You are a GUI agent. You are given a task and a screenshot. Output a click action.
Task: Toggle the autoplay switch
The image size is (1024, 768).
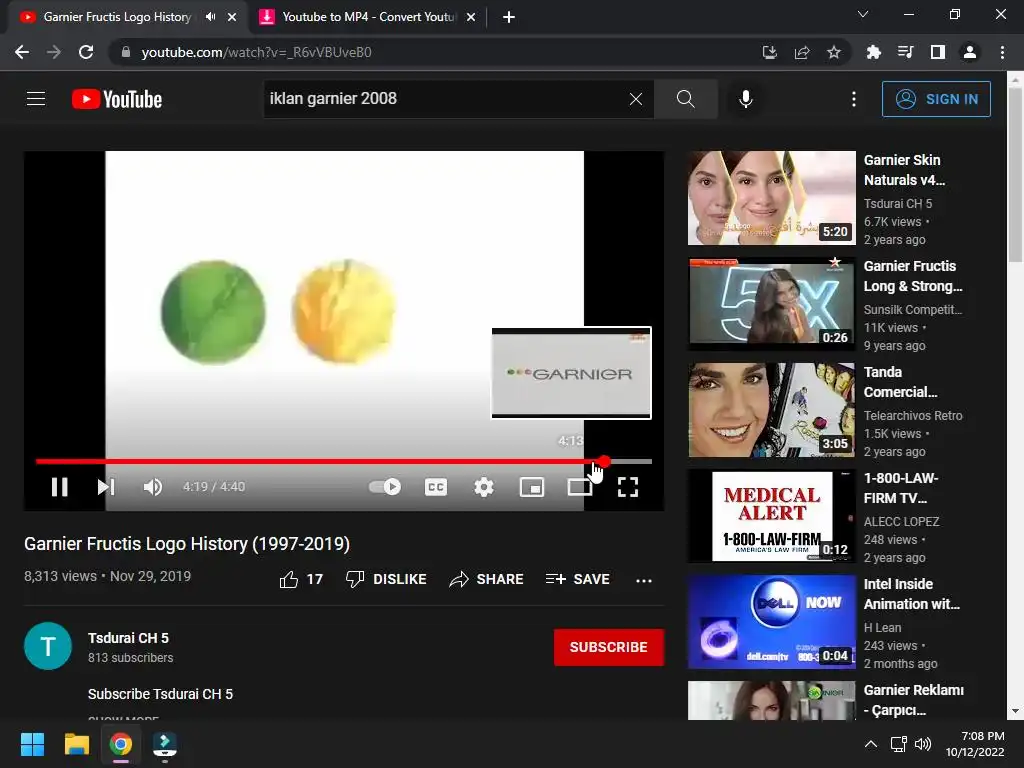(x=385, y=487)
